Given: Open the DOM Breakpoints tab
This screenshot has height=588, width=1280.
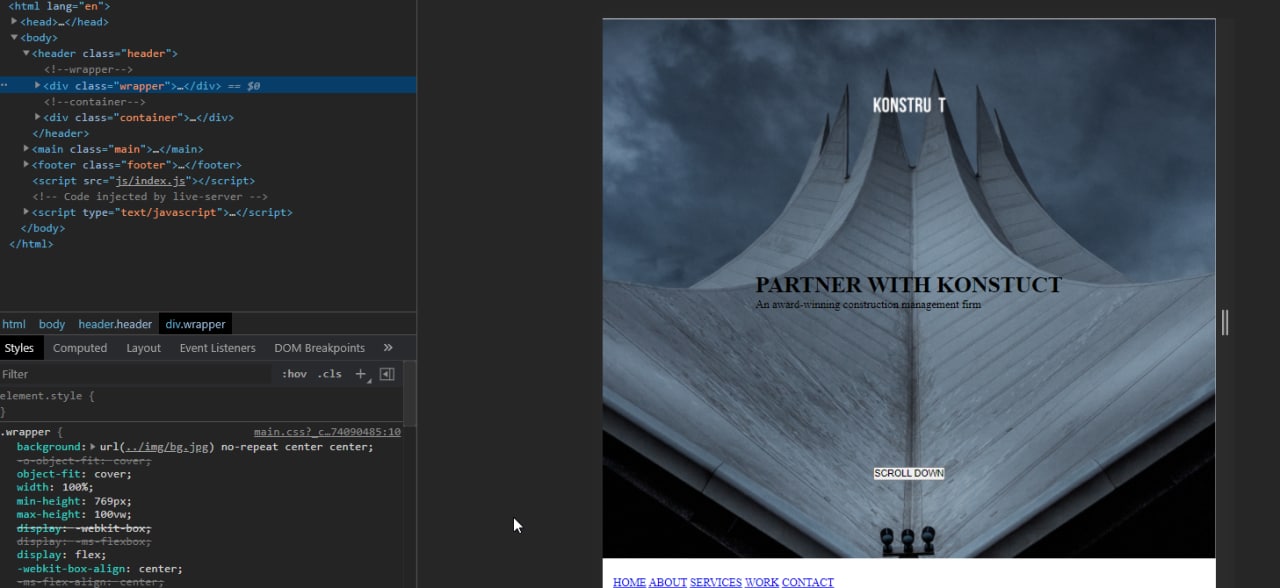Looking at the screenshot, I should (320, 348).
